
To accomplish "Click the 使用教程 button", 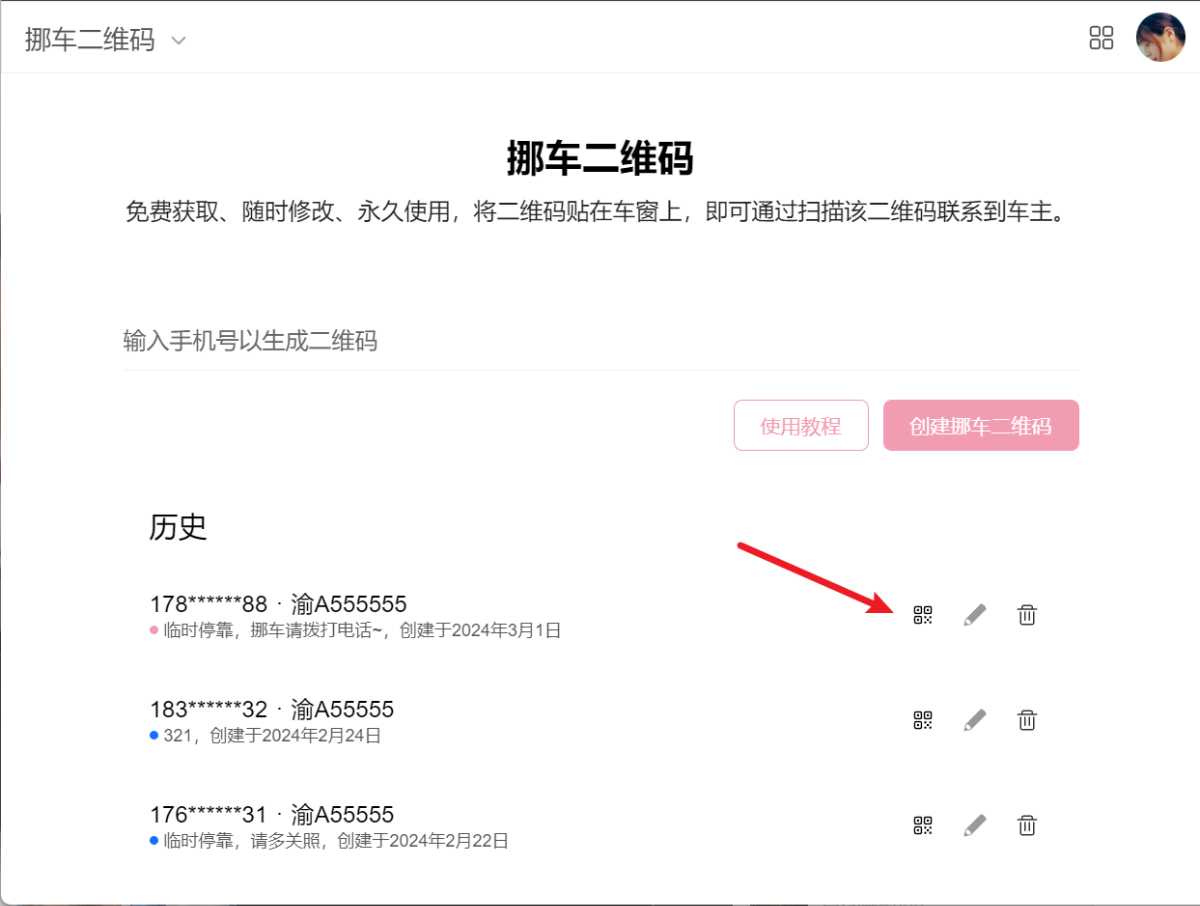I will (800, 426).
